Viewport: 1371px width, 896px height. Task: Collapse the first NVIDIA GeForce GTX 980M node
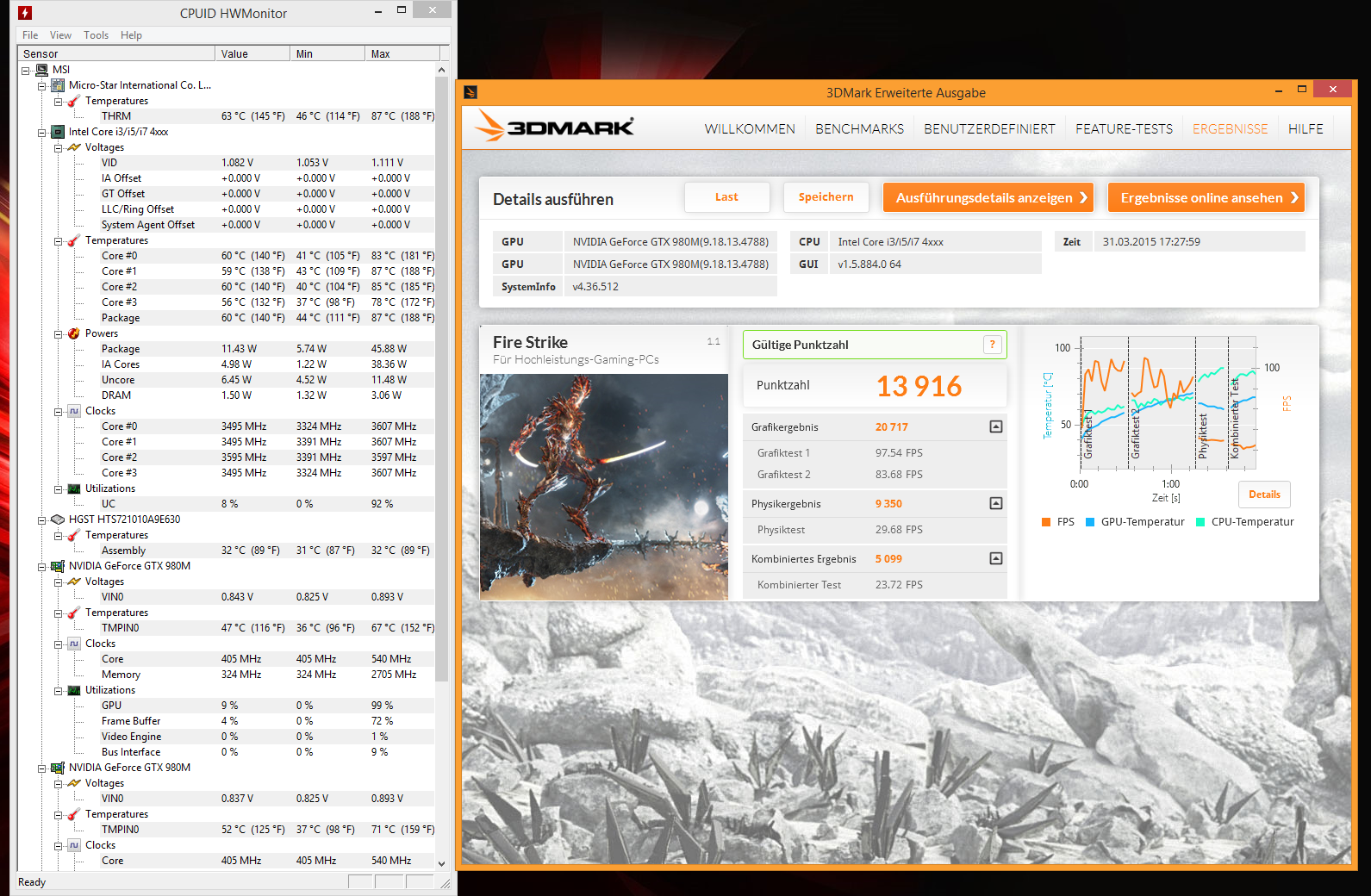[x=41, y=567]
